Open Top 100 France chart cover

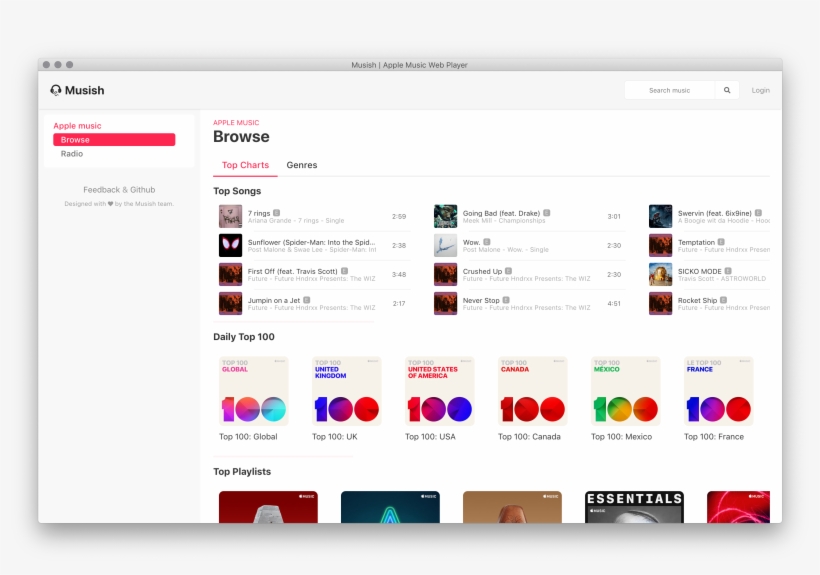(719, 391)
